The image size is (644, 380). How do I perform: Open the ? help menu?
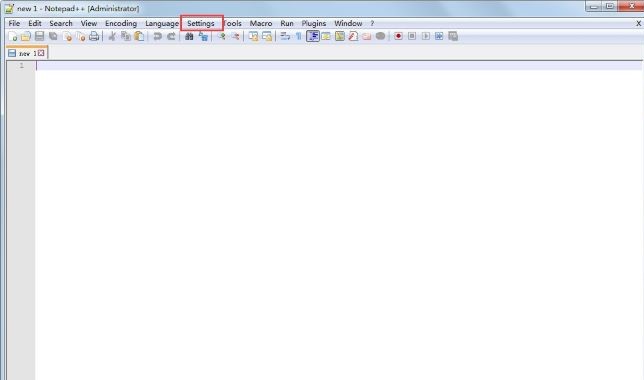point(372,23)
